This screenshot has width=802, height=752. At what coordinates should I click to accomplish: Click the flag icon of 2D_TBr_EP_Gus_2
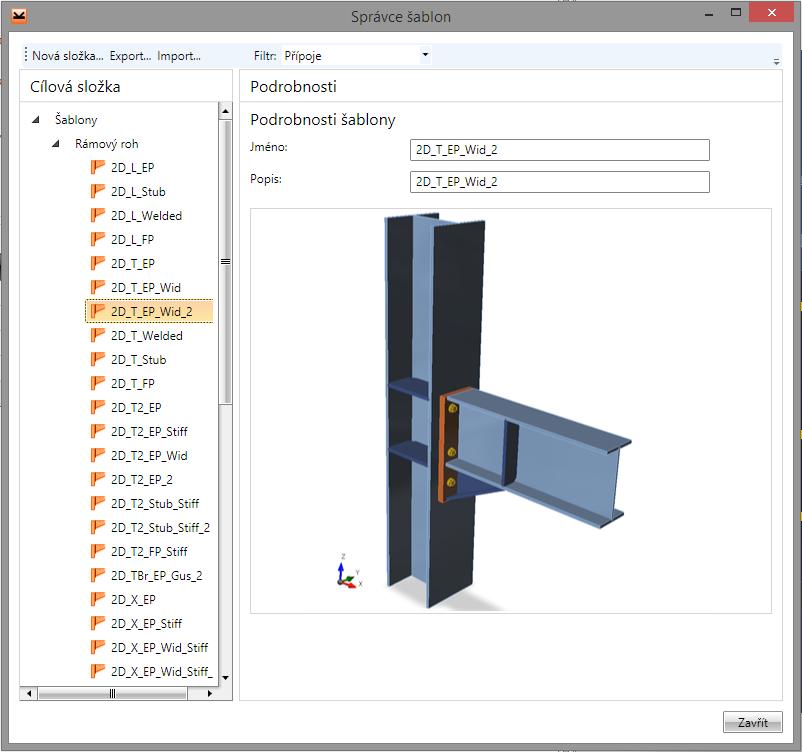(97, 576)
